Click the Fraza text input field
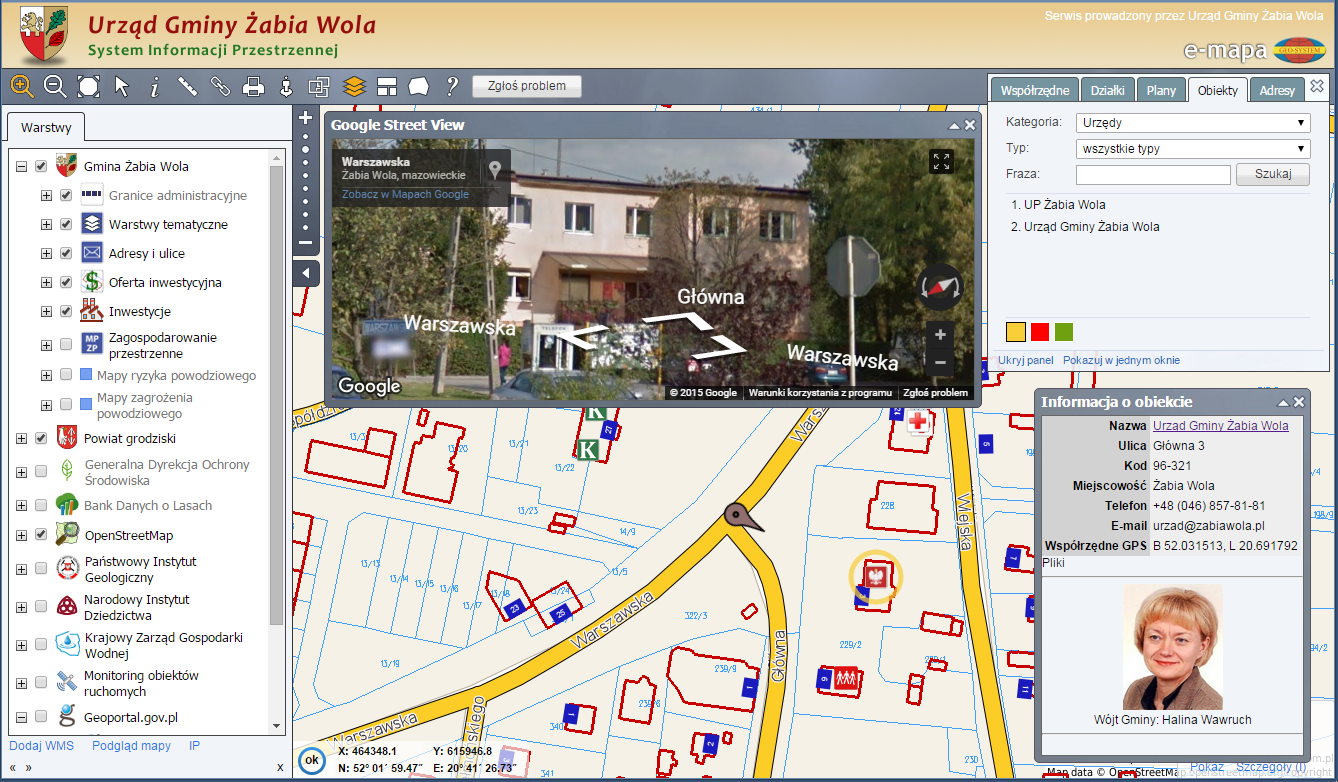Screen dimensions: 1338x782 (1153, 175)
